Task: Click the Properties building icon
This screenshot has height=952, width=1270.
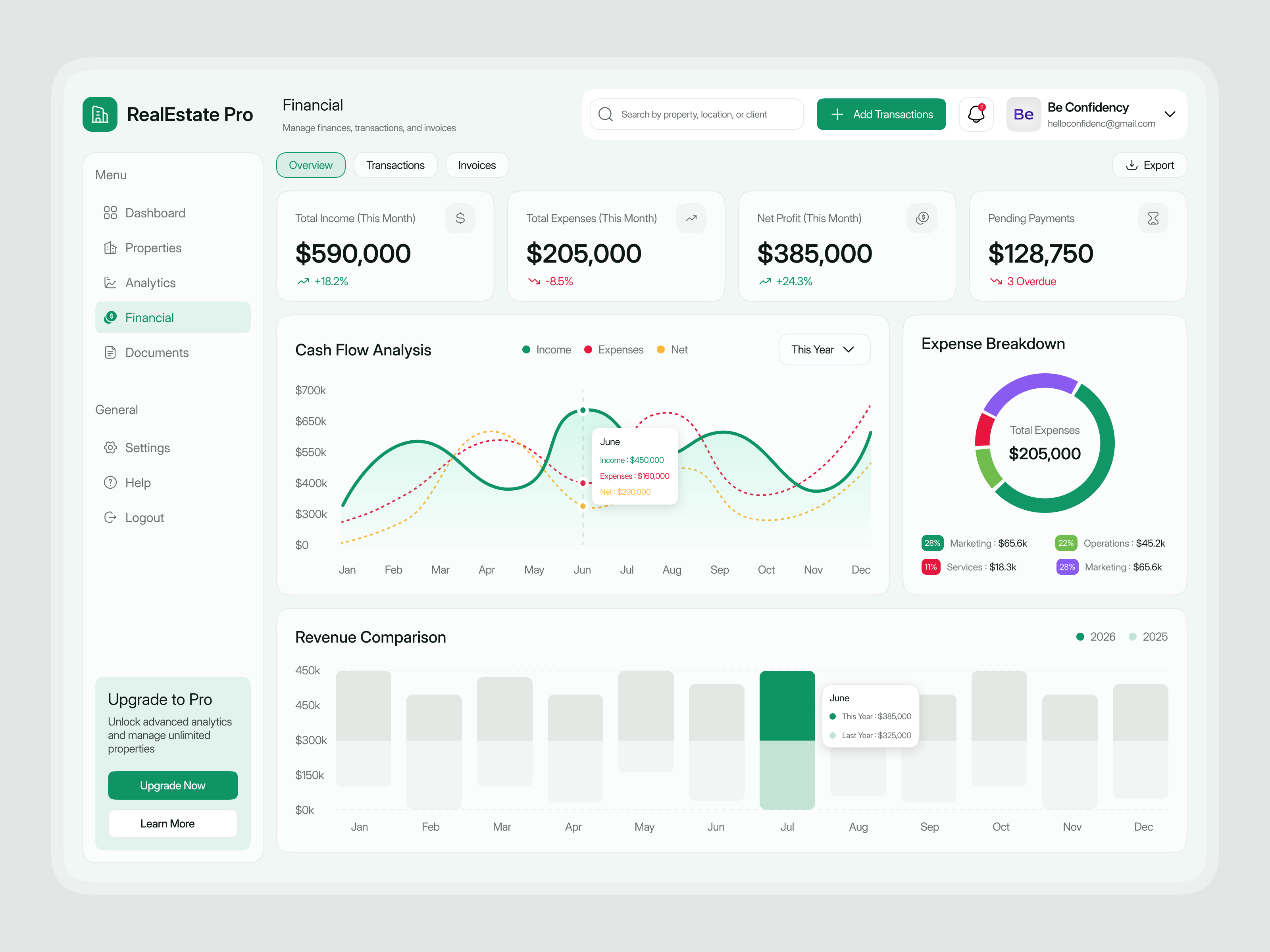Action: click(x=110, y=248)
